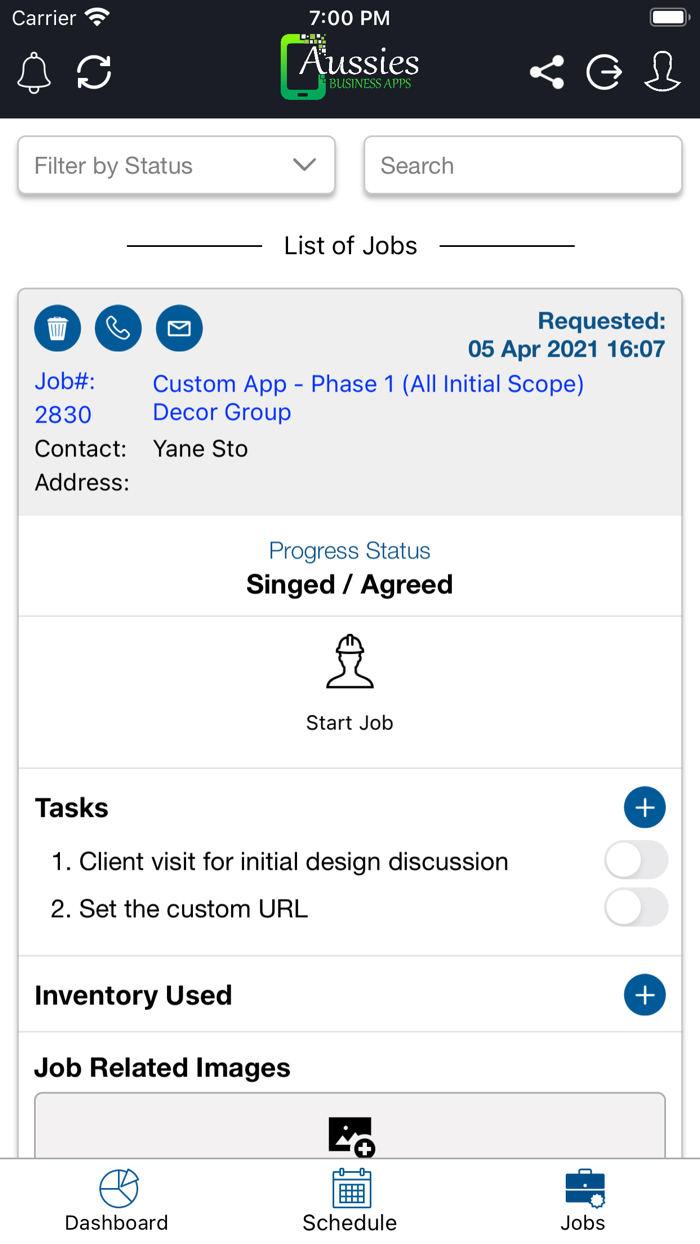The height and width of the screenshot is (1244, 700).
Task: Open the user profile icon
Action: pos(662,73)
